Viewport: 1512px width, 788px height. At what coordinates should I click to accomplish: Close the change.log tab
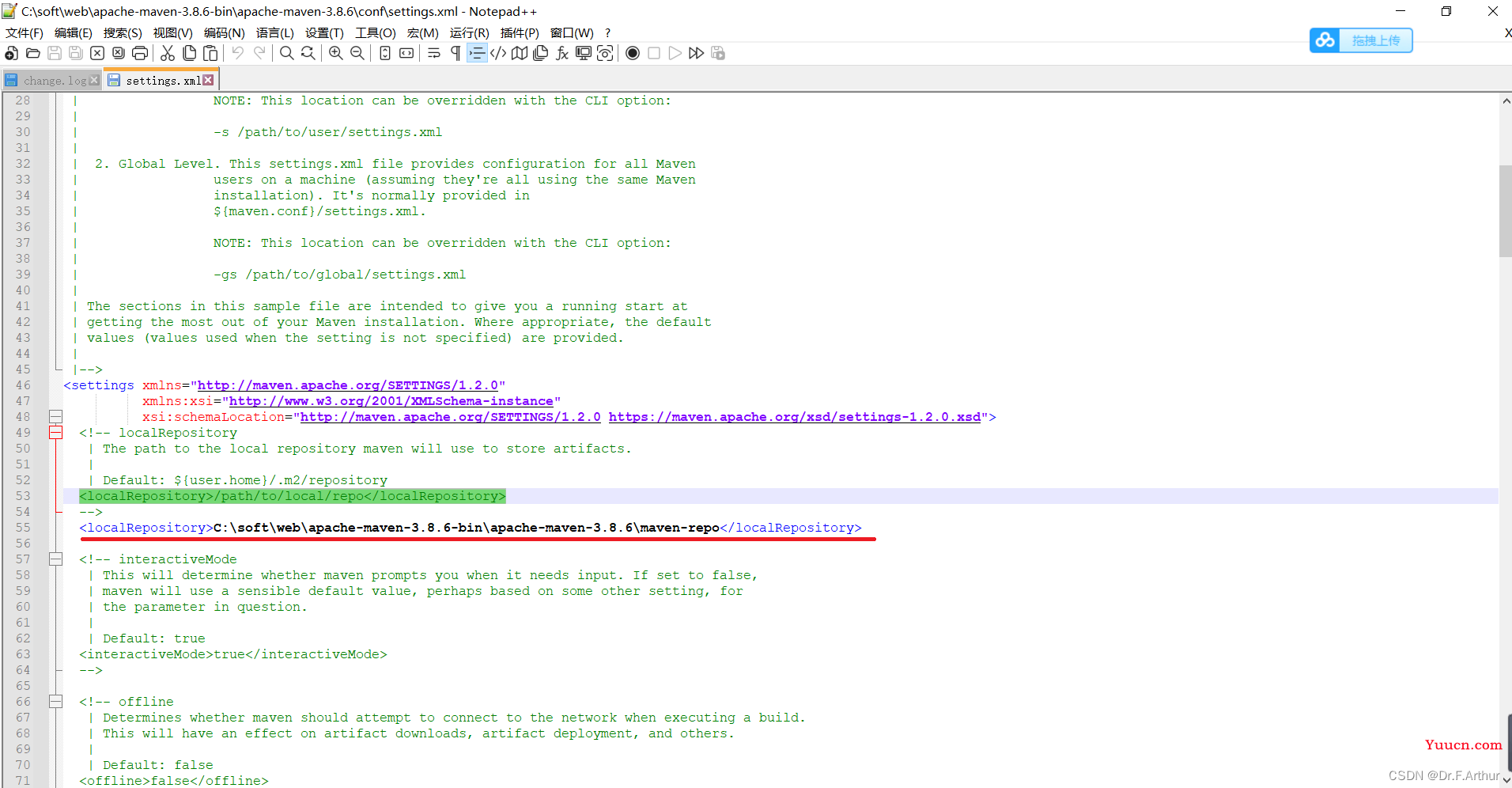pos(95,81)
